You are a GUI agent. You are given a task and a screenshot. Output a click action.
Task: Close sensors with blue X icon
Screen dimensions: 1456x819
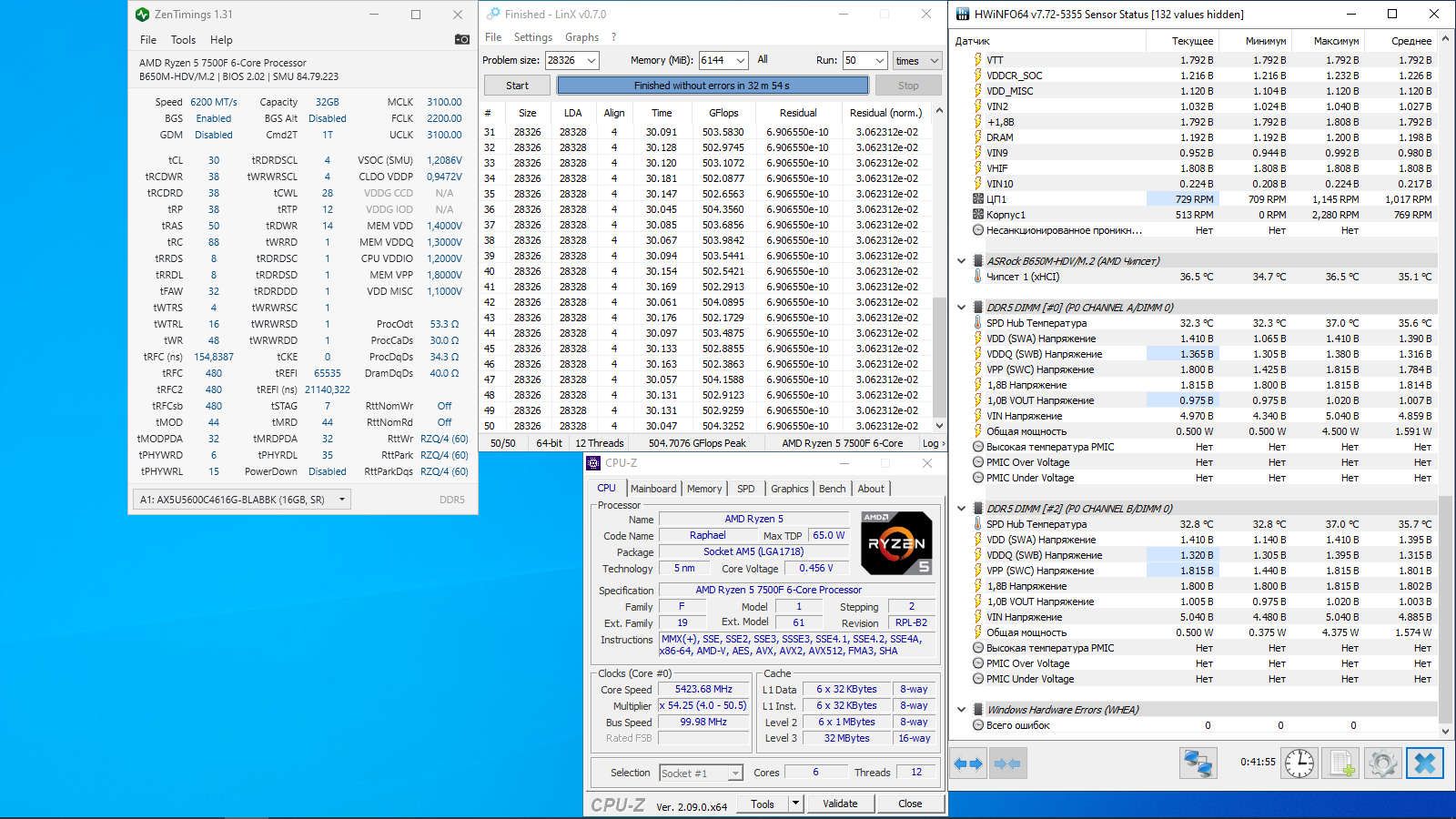(1425, 763)
